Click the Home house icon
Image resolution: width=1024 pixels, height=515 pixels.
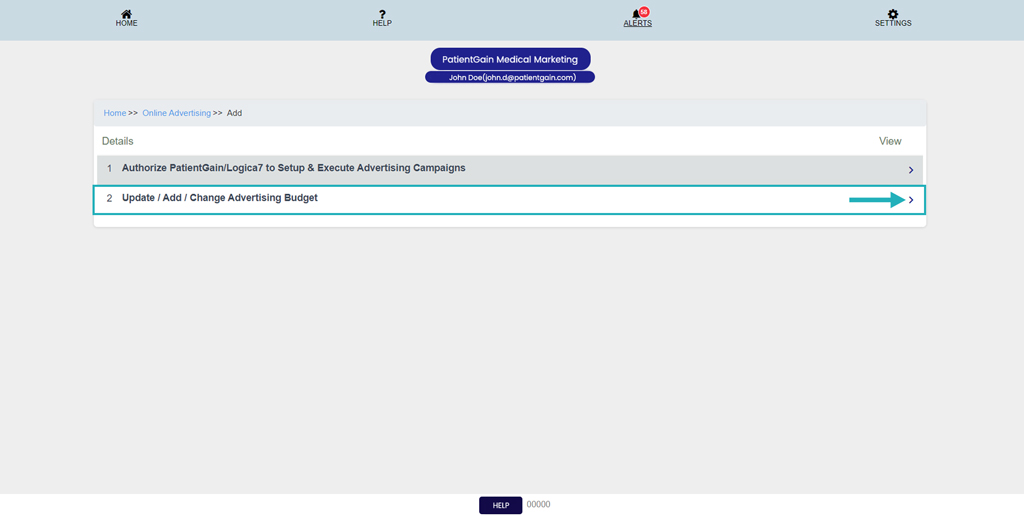[126, 14]
